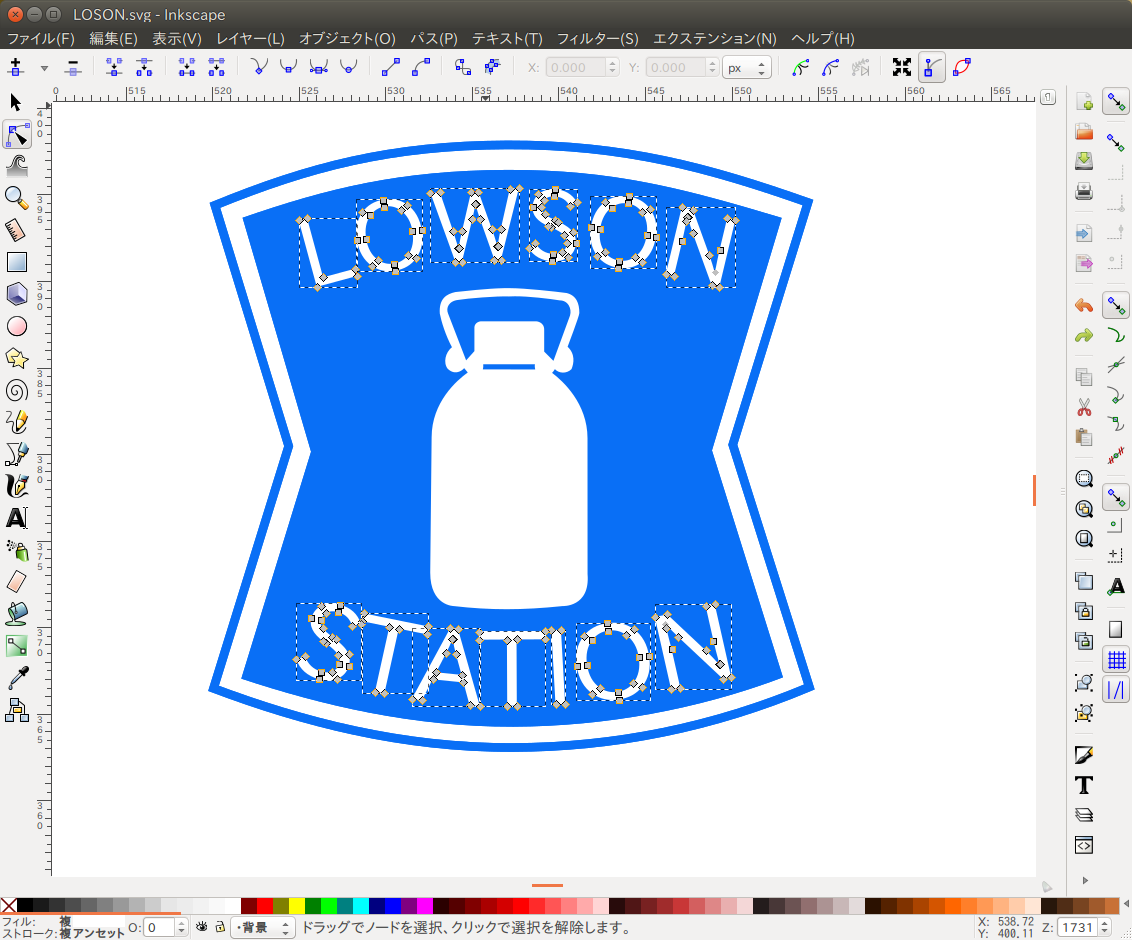Click the Print document icon
This screenshot has width=1132, height=940.
(x=1084, y=191)
